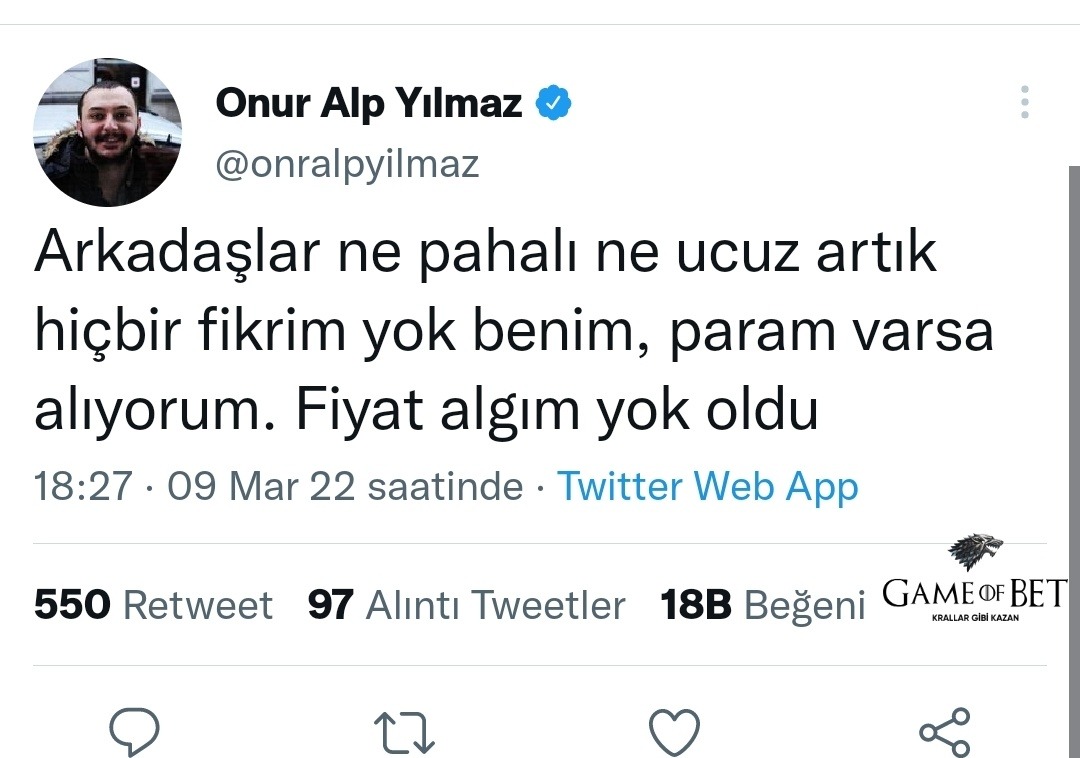Screen dimensions: 1080x758
Task: Open Onur Alp Yılmaz's profile picture
Action: pyautogui.click(x=108, y=132)
